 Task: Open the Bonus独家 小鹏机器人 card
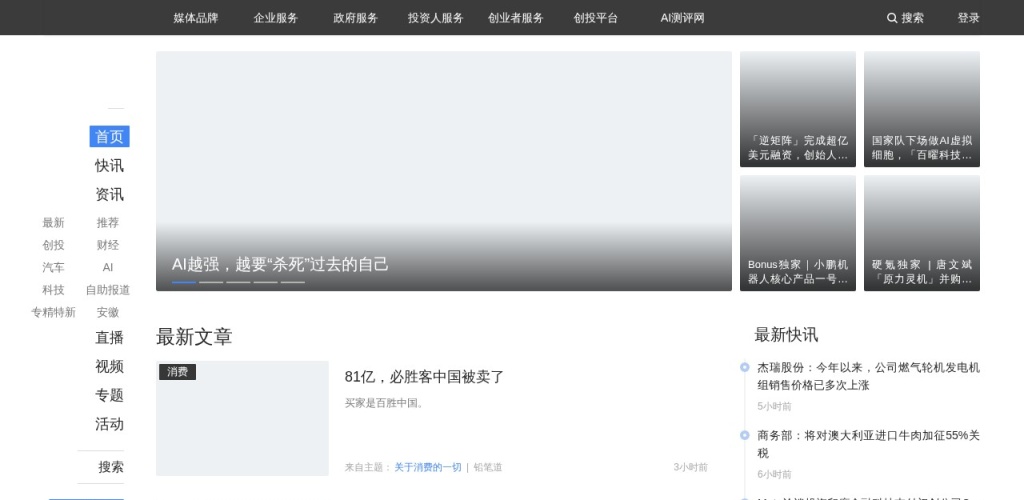[797, 233]
